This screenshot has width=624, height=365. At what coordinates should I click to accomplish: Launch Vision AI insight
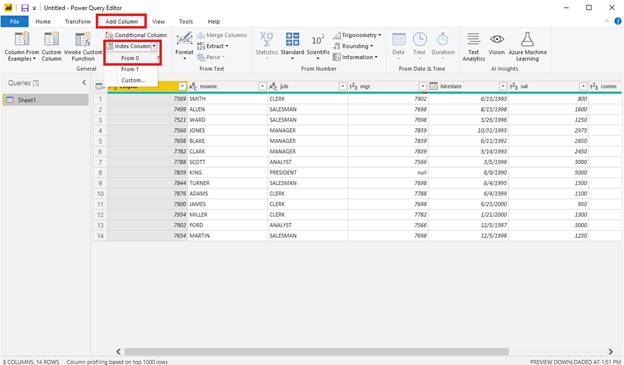coord(496,44)
